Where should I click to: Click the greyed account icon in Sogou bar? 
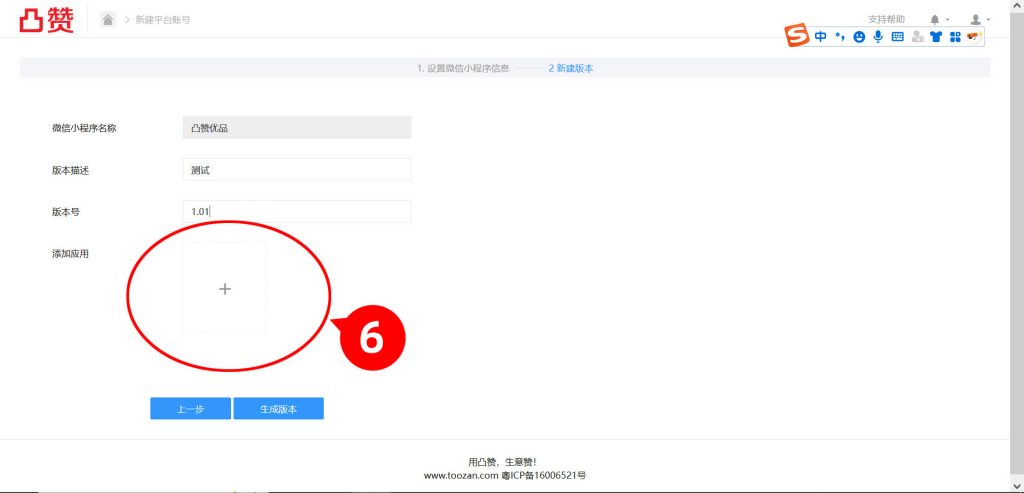coord(918,37)
